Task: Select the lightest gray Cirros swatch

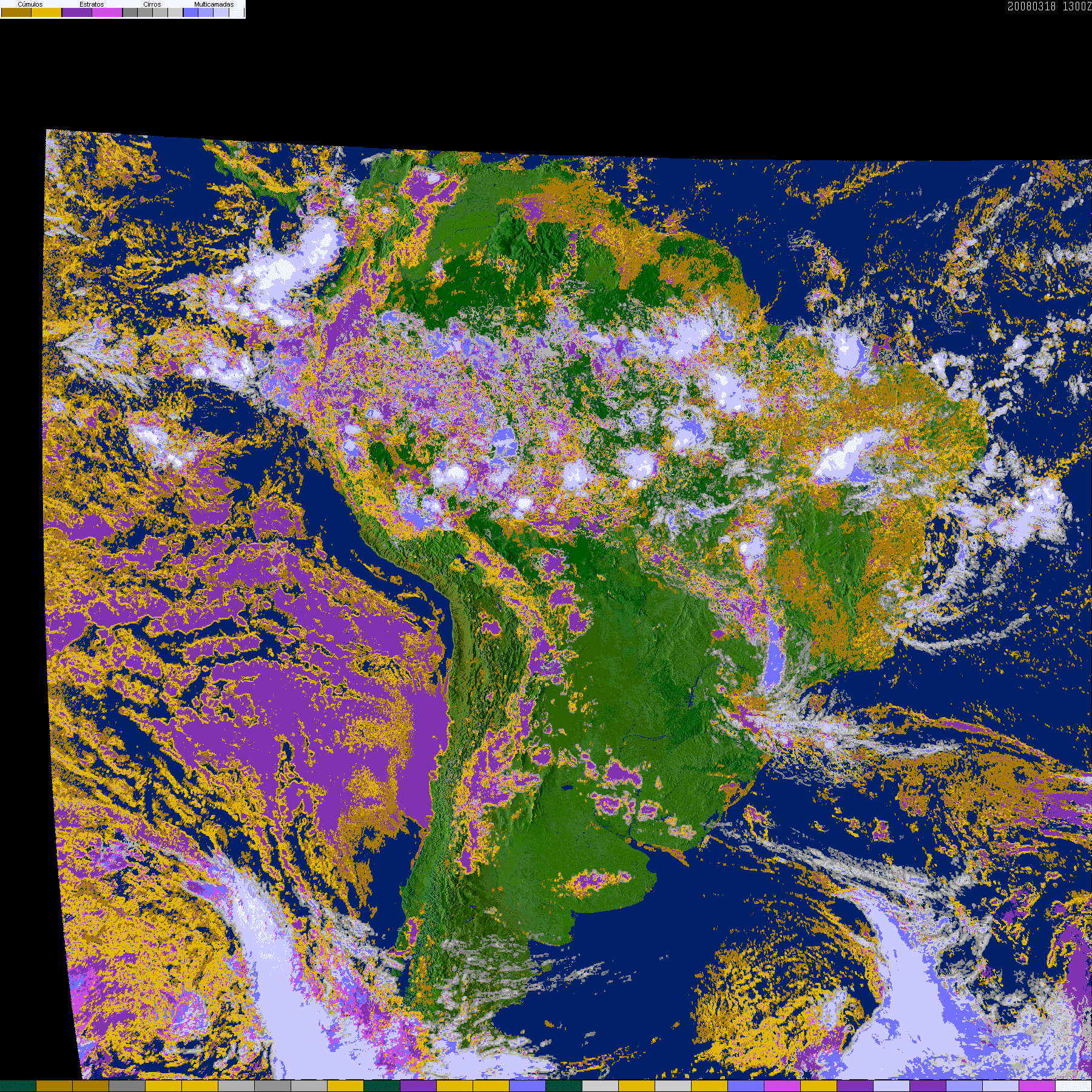Action: click(175, 12)
